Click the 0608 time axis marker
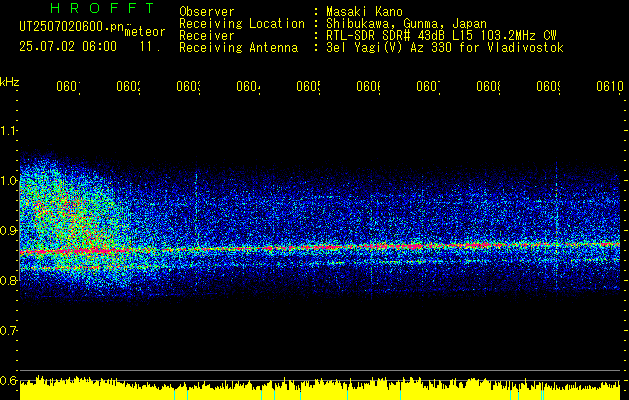This screenshot has width=629, height=400. [489, 86]
